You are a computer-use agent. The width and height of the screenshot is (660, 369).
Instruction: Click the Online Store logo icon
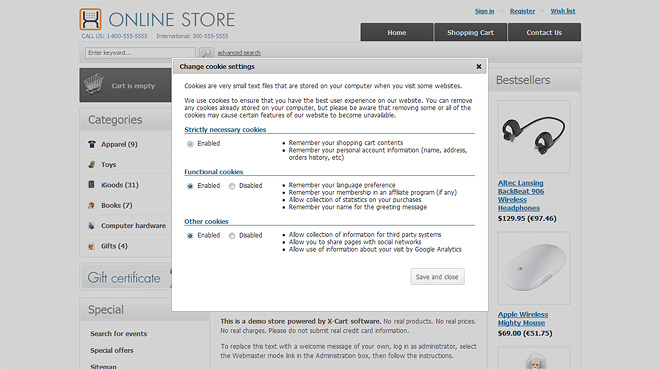(90, 19)
